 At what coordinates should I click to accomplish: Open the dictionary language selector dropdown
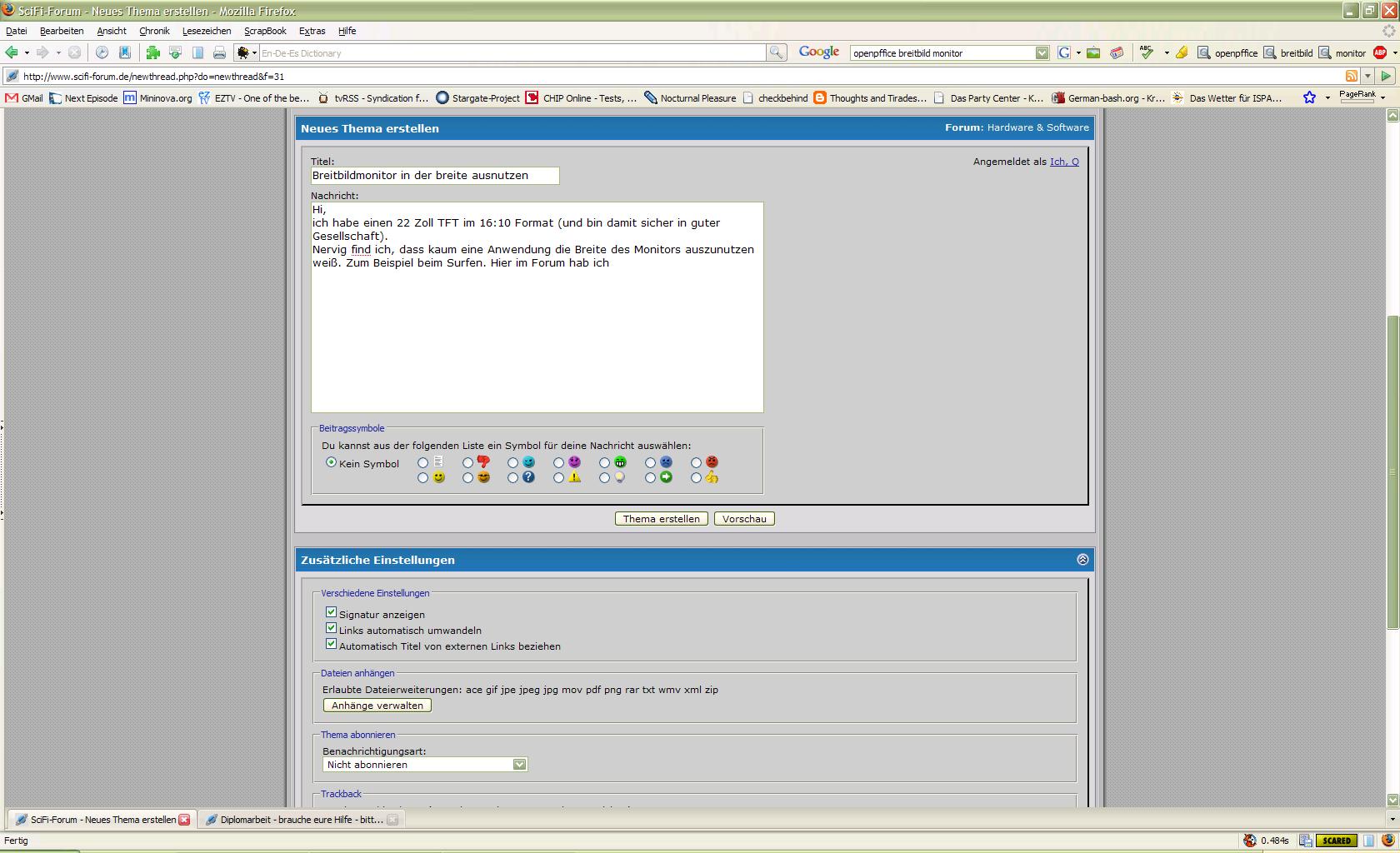[254, 52]
